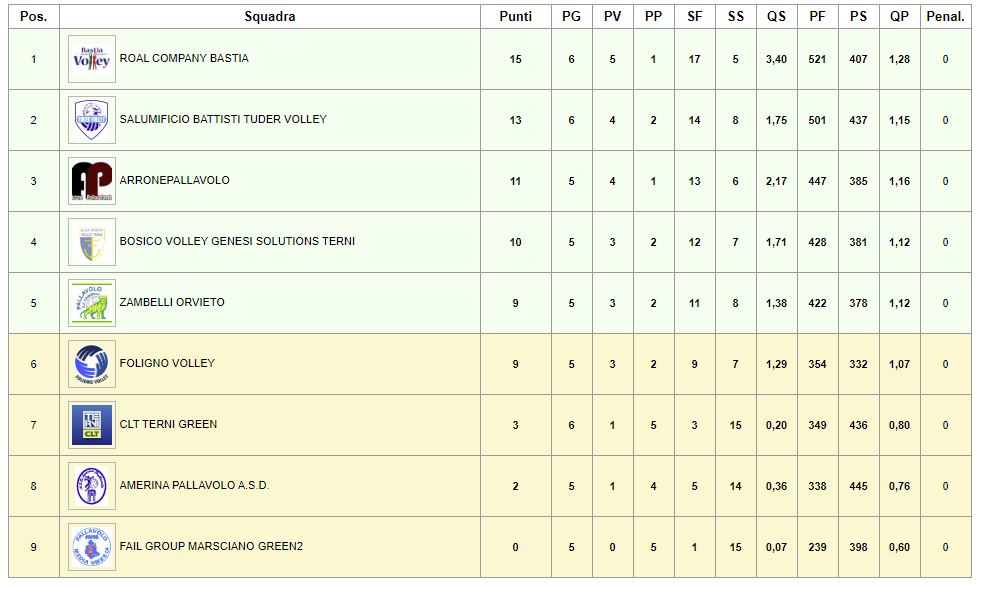Click the AMERINA PALLAVOLO A.S.D. team name
983x589 pixels.
pos(194,485)
